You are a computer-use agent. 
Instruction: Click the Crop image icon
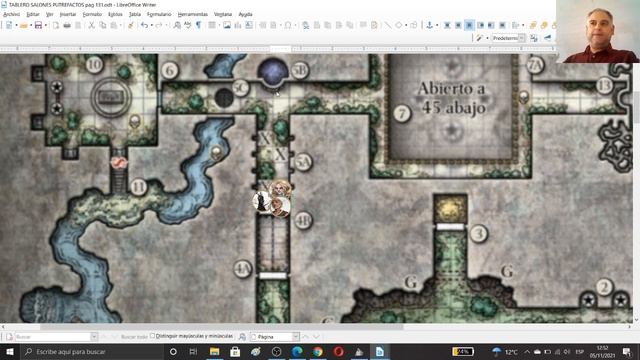coord(534,38)
